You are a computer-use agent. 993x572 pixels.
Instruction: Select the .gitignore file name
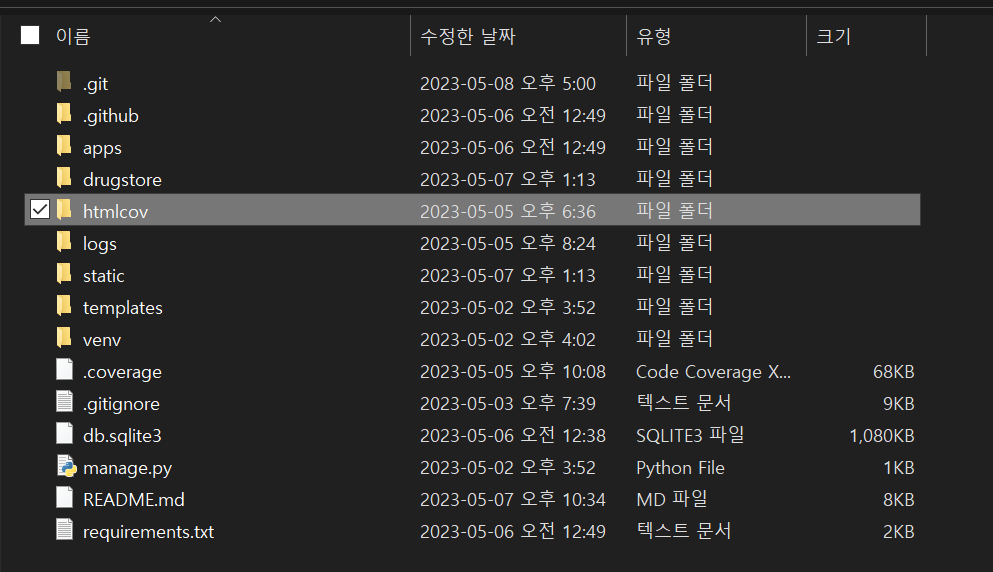pyautogui.click(x=121, y=404)
